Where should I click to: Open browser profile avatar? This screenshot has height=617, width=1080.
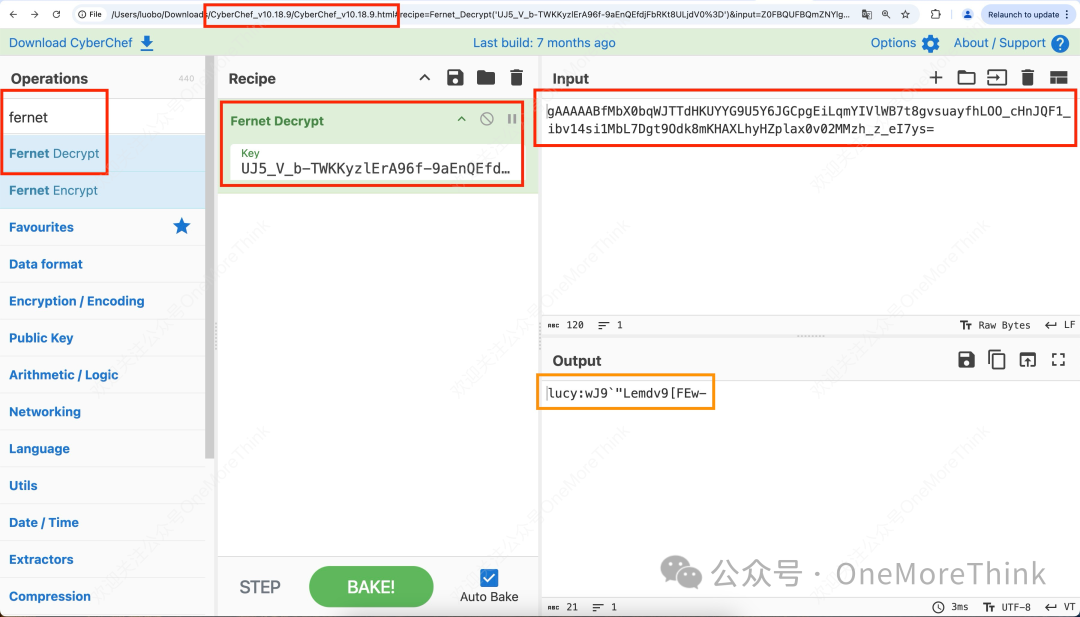pyautogui.click(x=968, y=14)
